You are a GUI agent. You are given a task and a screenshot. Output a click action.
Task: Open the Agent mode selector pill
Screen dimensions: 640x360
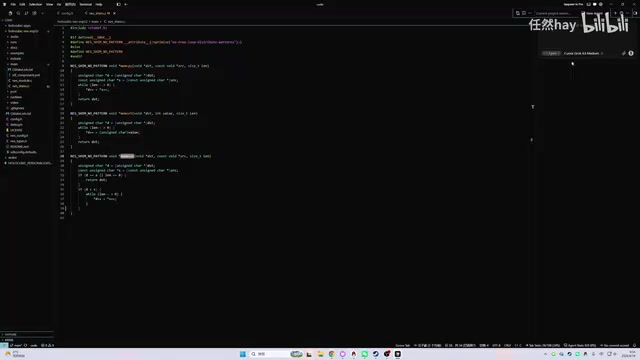tap(551, 53)
